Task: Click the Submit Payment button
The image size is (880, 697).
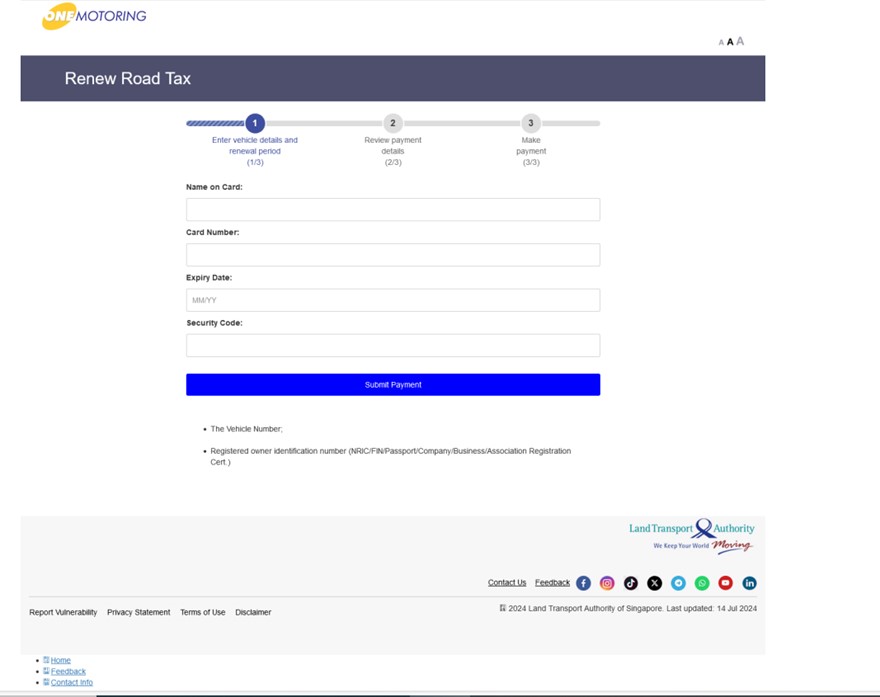Action: coord(393,384)
